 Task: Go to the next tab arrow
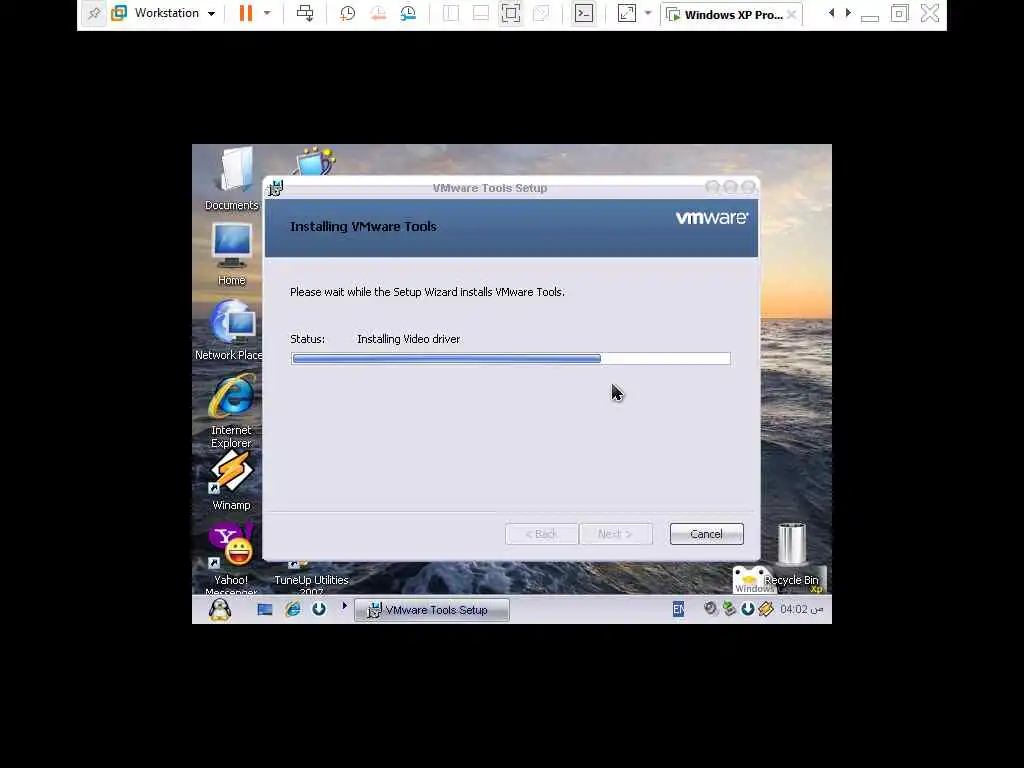pyautogui.click(x=848, y=13)
